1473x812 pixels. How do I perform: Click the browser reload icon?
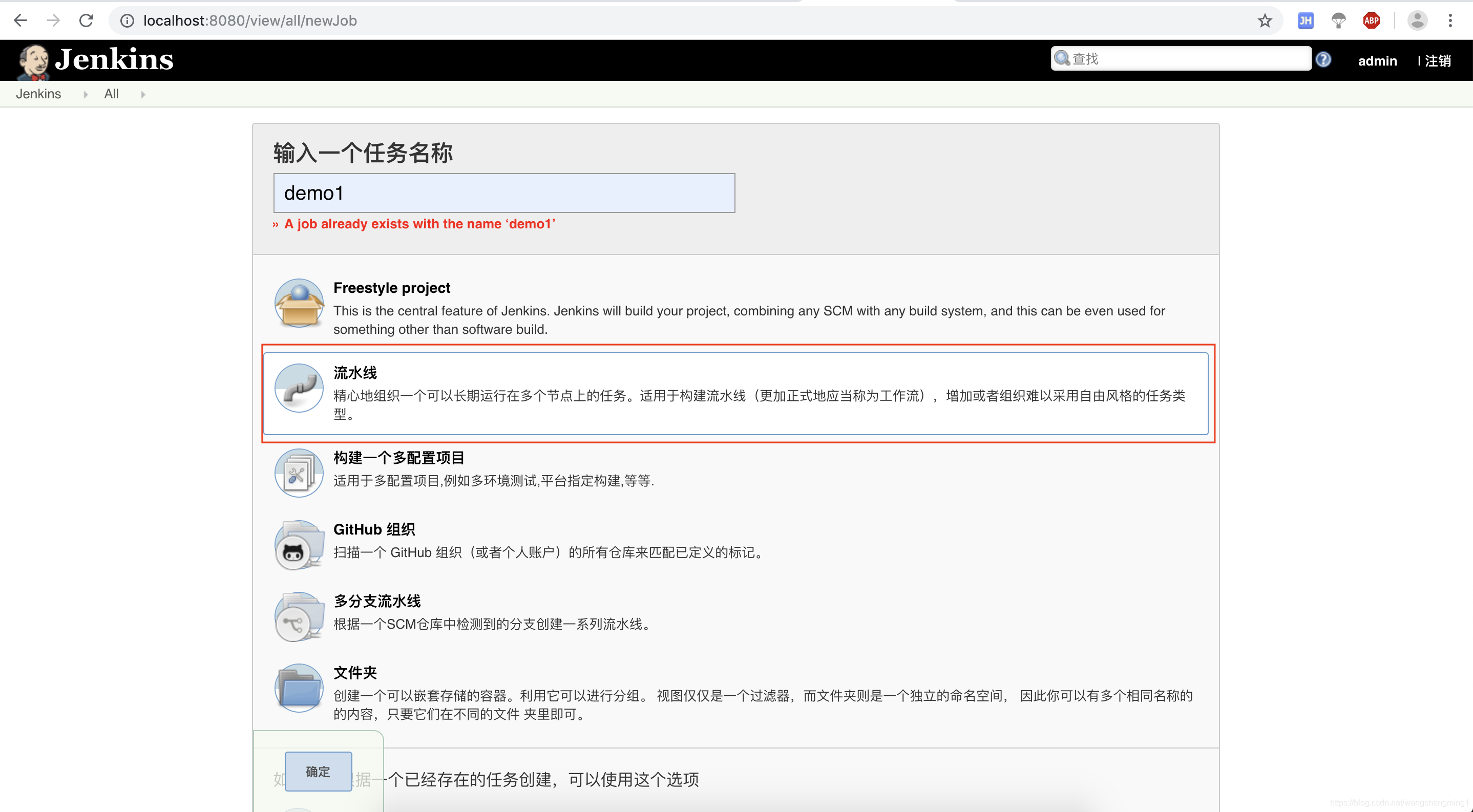point(87,20)
